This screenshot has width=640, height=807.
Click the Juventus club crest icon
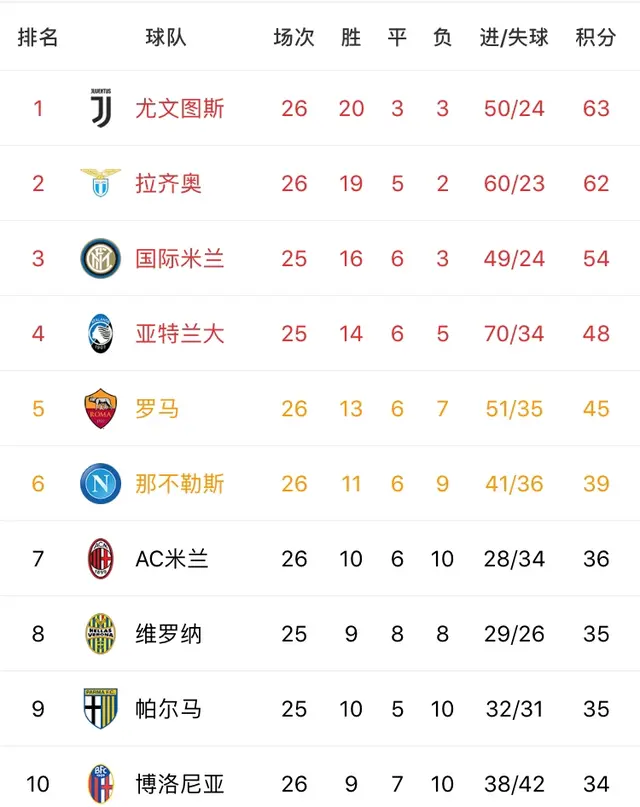(x=101, y=108)
